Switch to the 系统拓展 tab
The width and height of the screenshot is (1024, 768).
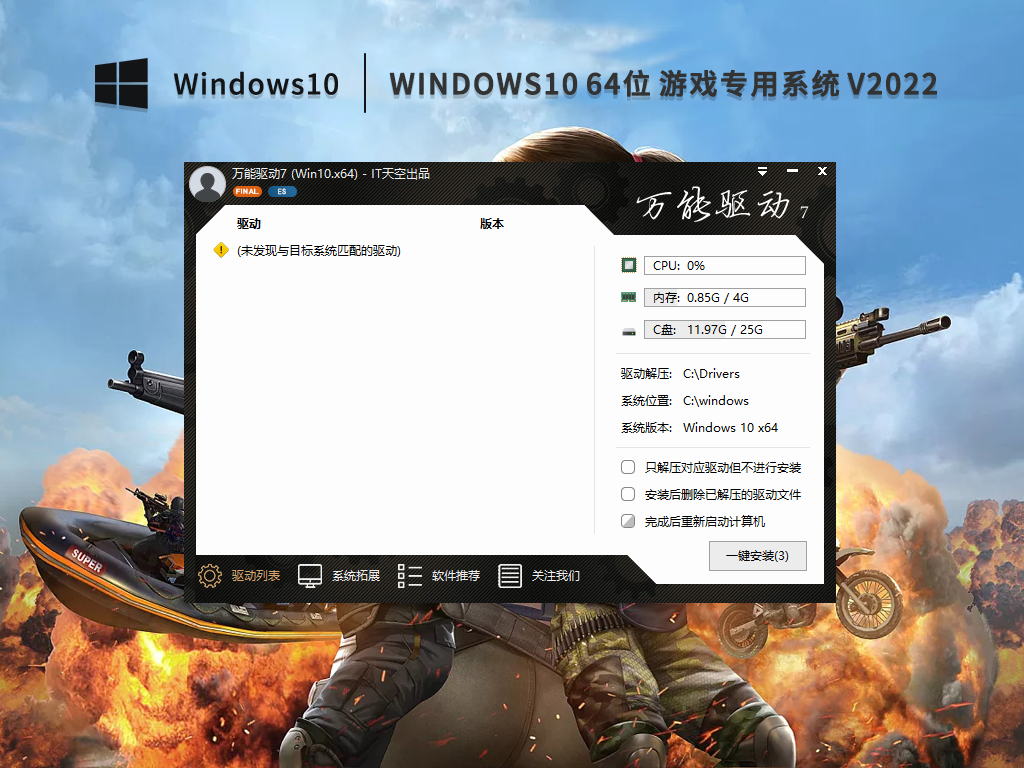[356, 575]
